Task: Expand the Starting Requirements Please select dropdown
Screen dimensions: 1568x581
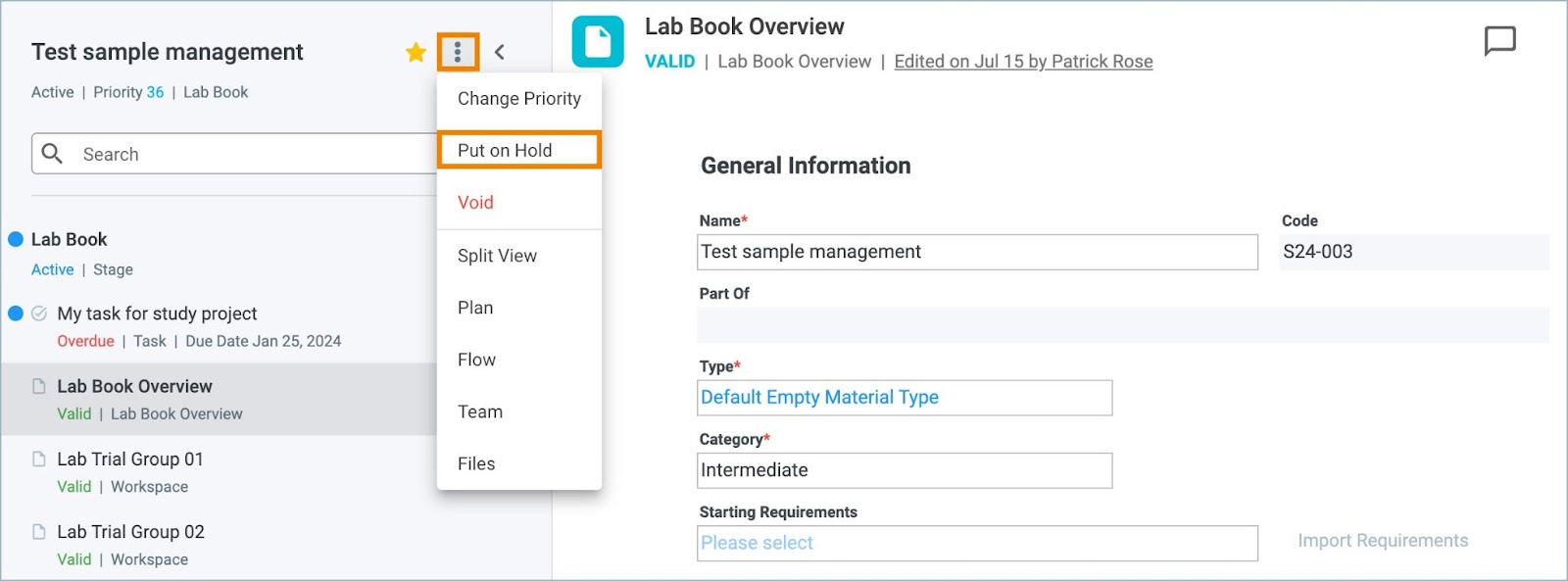Action: pos(977,543)
